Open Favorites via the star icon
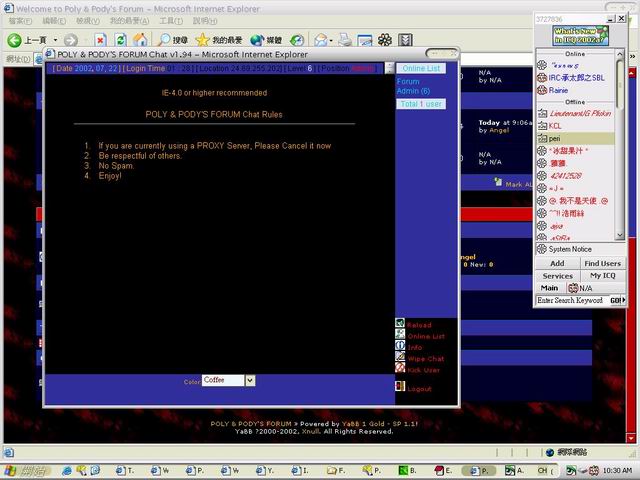 coord(202,40)
